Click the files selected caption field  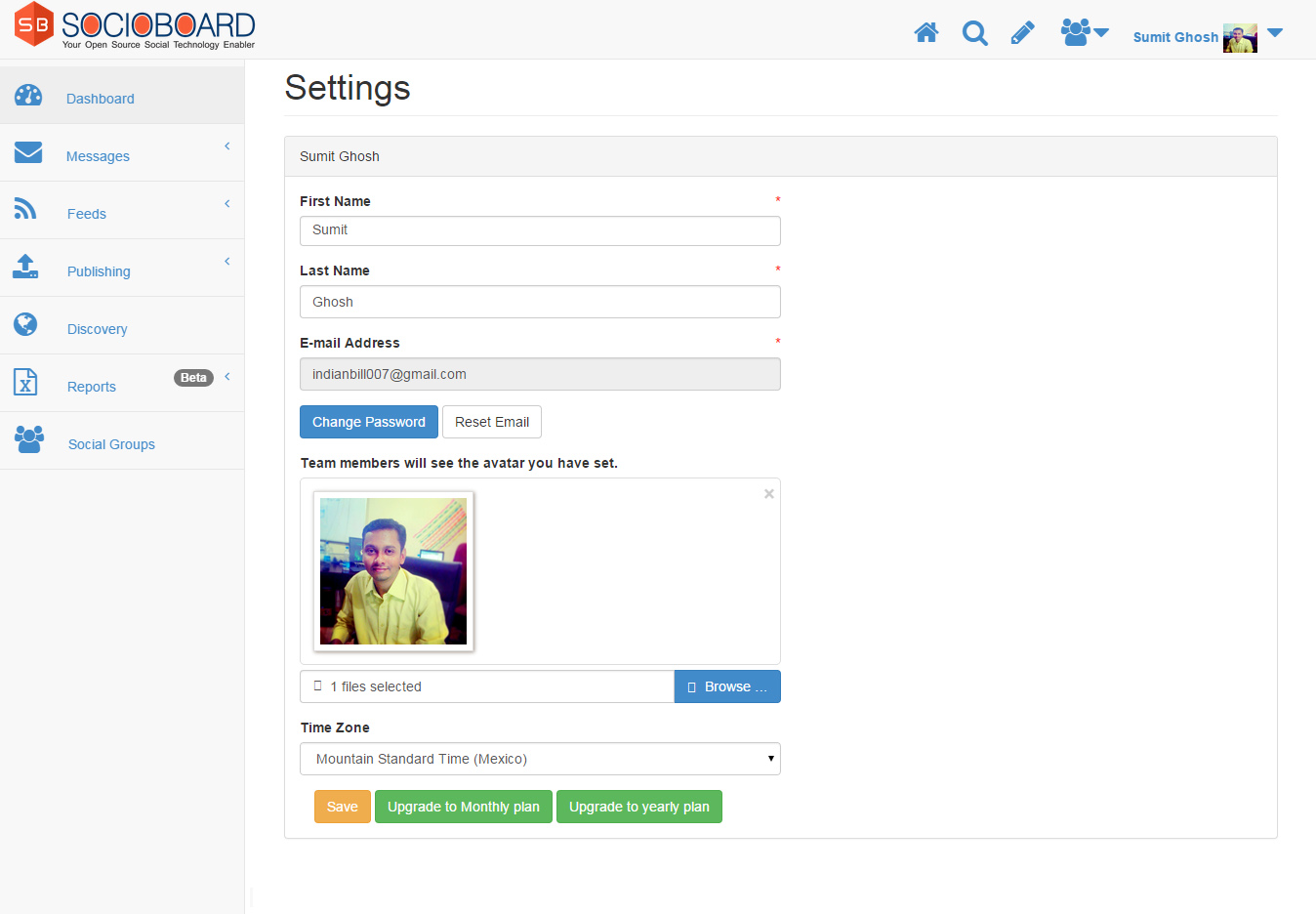pyautogui.click(x=487, y=686)
